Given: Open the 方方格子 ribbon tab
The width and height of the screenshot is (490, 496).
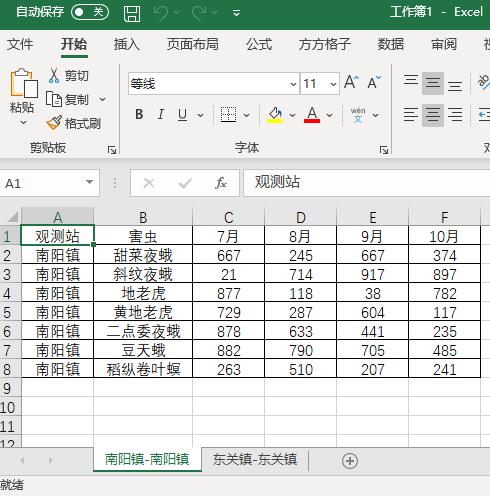Looking at the screenshot, I should 325,44.
